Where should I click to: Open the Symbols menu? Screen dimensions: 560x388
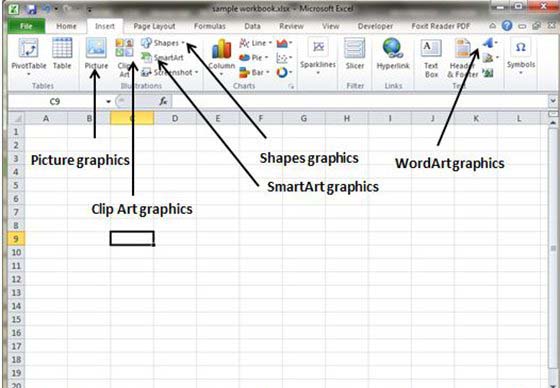click(521, 55)
